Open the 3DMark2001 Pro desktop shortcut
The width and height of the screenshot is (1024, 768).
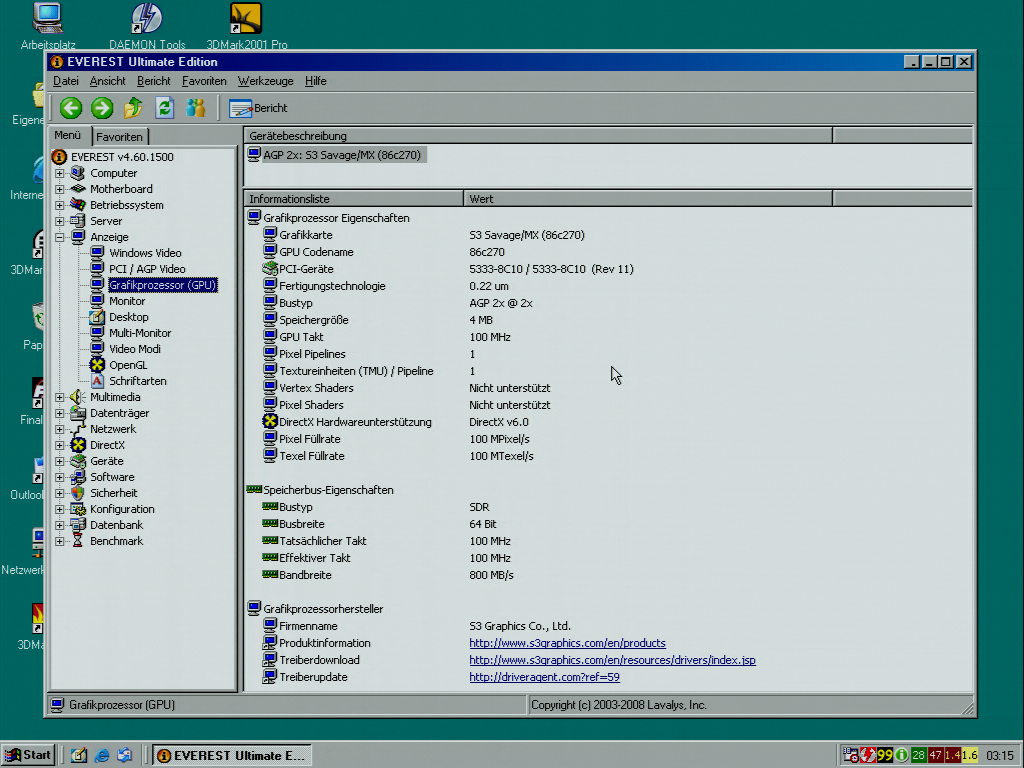(x=246, y=20)
